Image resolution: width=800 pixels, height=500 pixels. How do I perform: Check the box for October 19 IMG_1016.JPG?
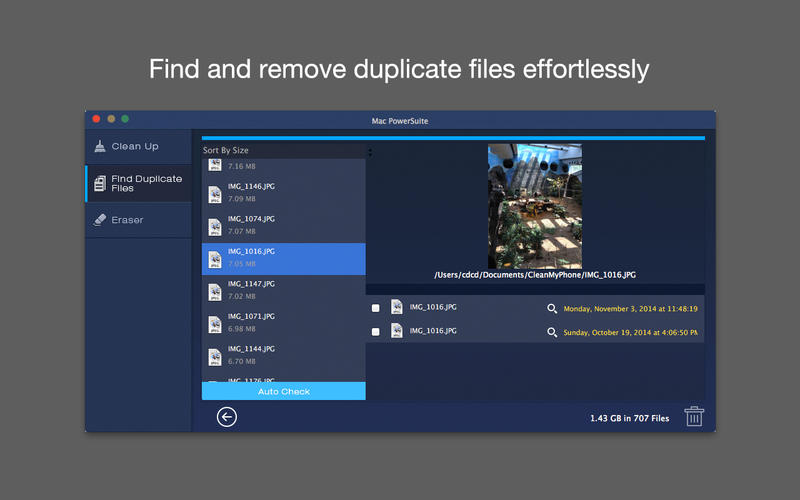376,331
